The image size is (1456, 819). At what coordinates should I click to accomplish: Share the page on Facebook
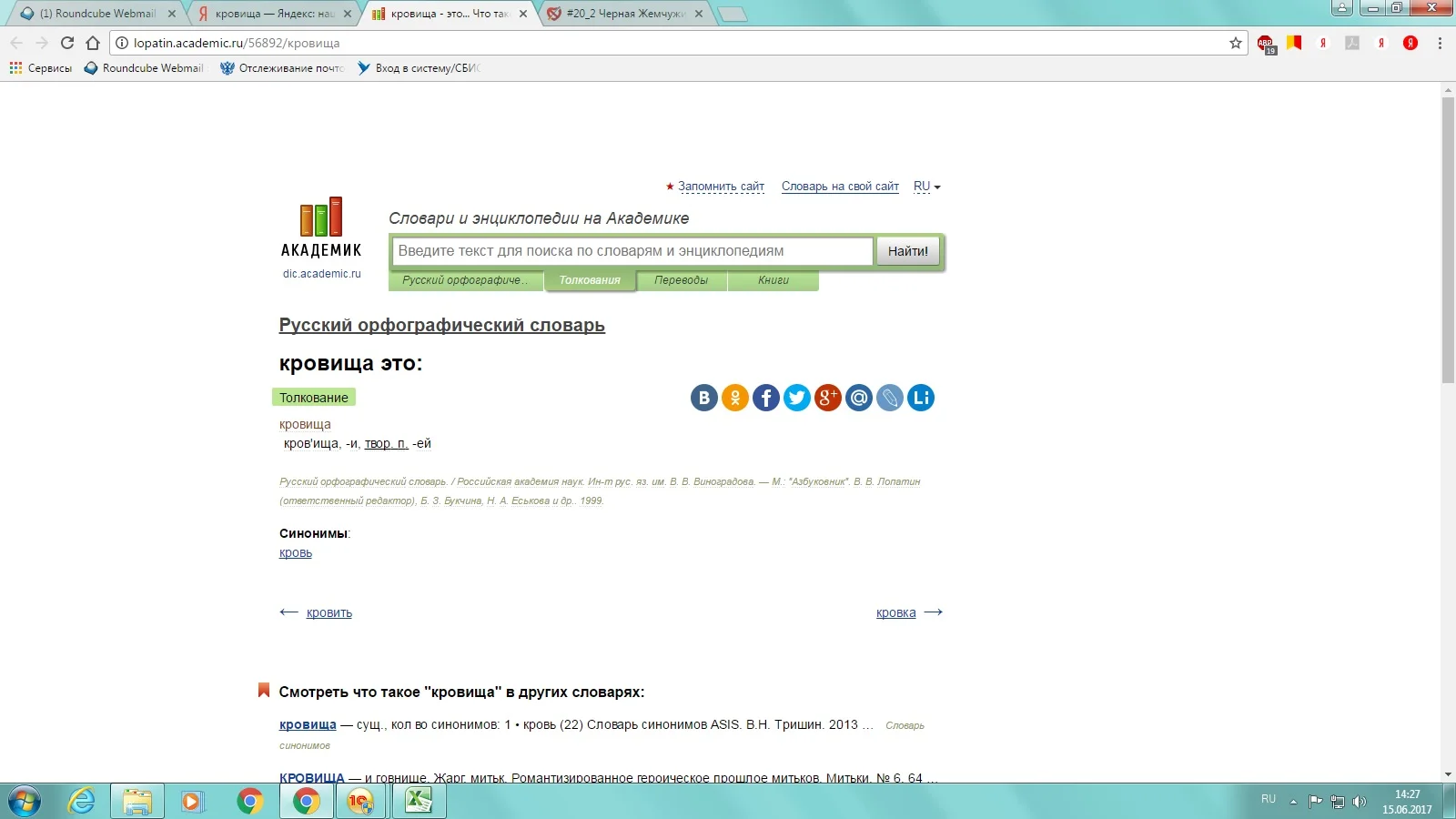coord(766,398)
